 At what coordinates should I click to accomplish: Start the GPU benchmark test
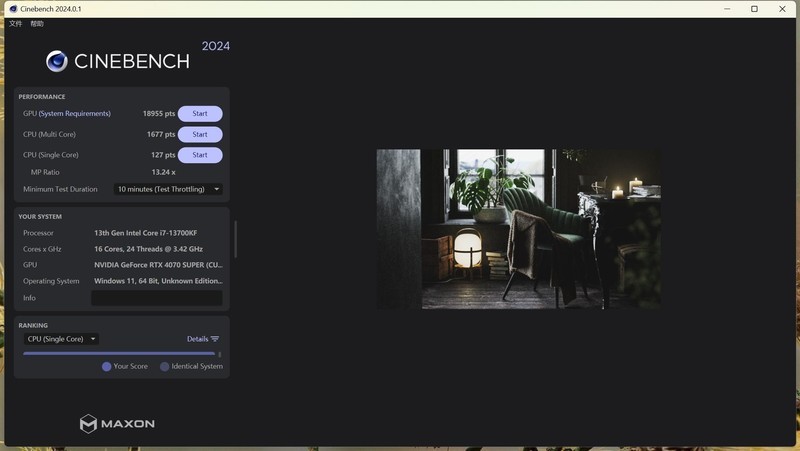pyautogui.click(x=200, y=114)
